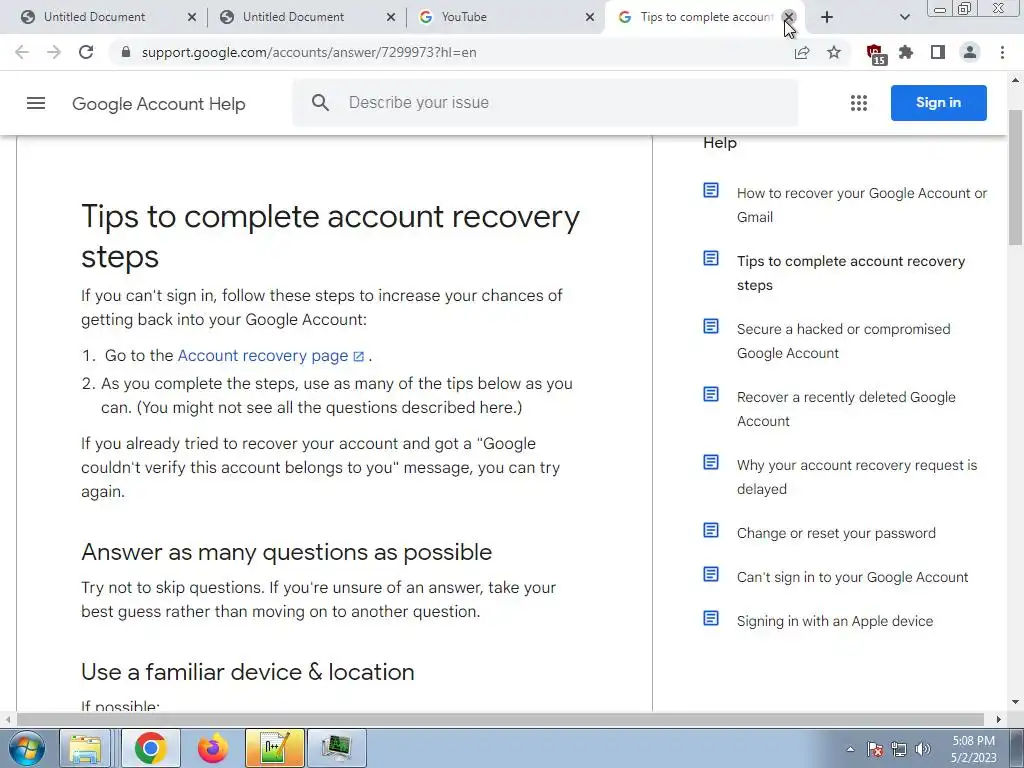Open Chrome three-dot menu
Image resolution: width=1024 pixels, height=768 pixels.
tap(1002, 52)
